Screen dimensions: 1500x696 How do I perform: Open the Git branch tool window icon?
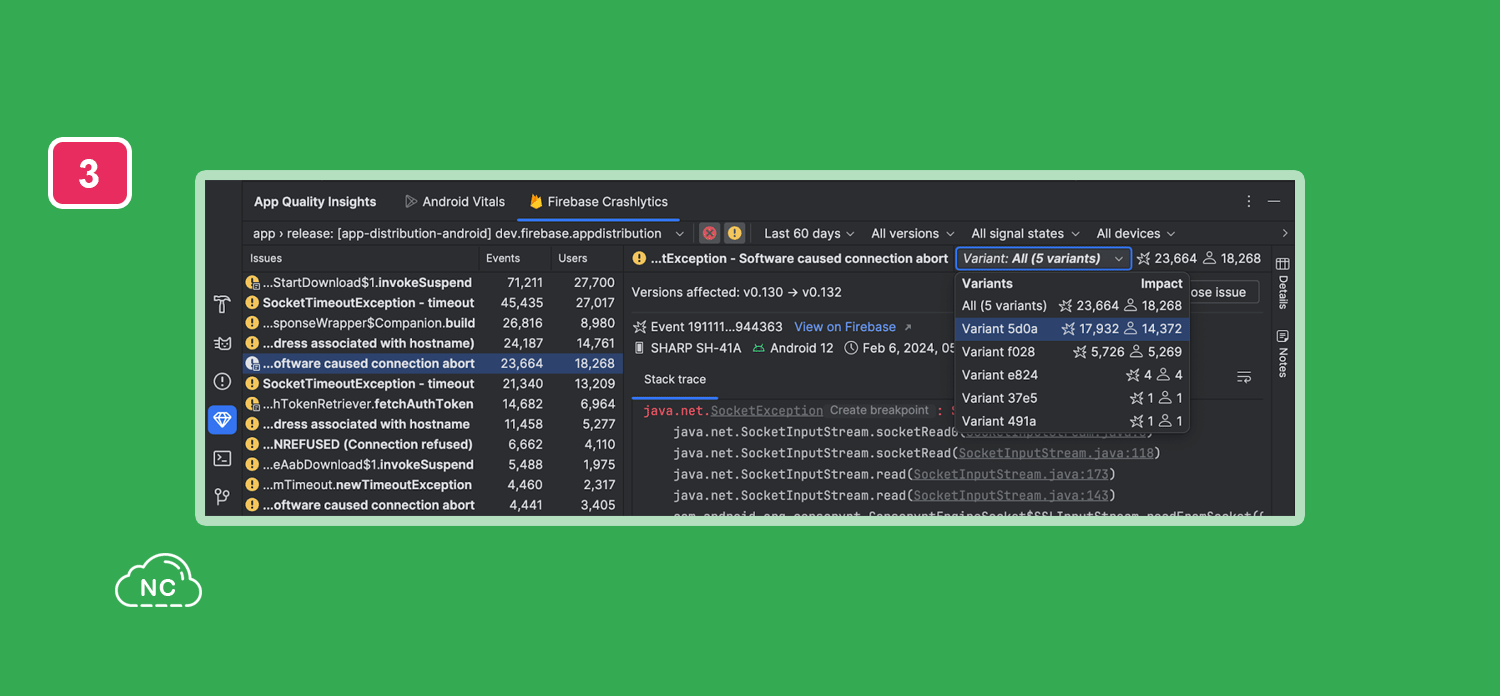click(222, 496)
